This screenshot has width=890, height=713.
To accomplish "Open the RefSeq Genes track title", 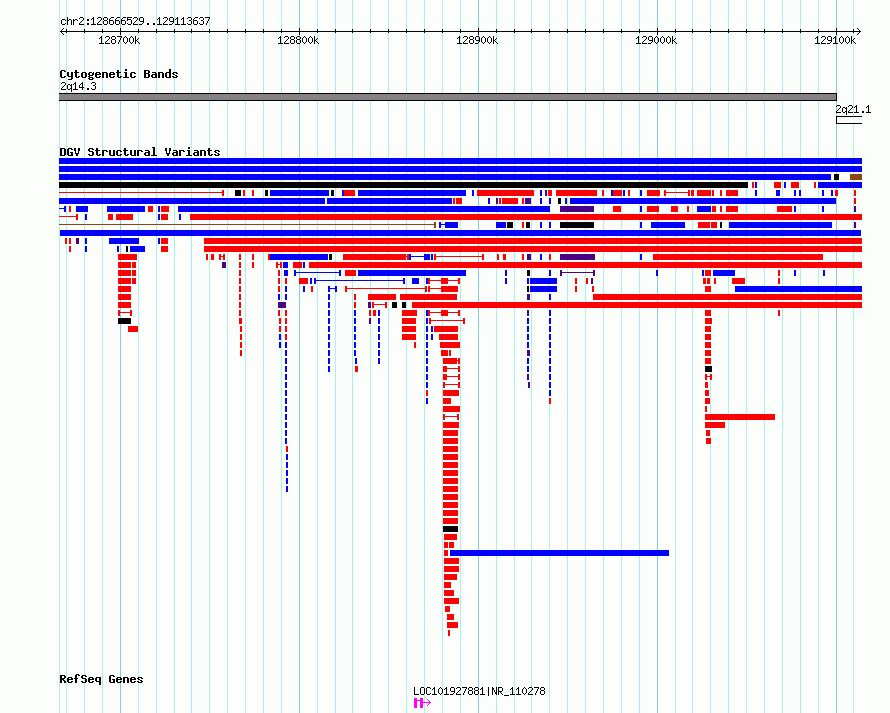I will pyautogui.click(x=101, y=679).
